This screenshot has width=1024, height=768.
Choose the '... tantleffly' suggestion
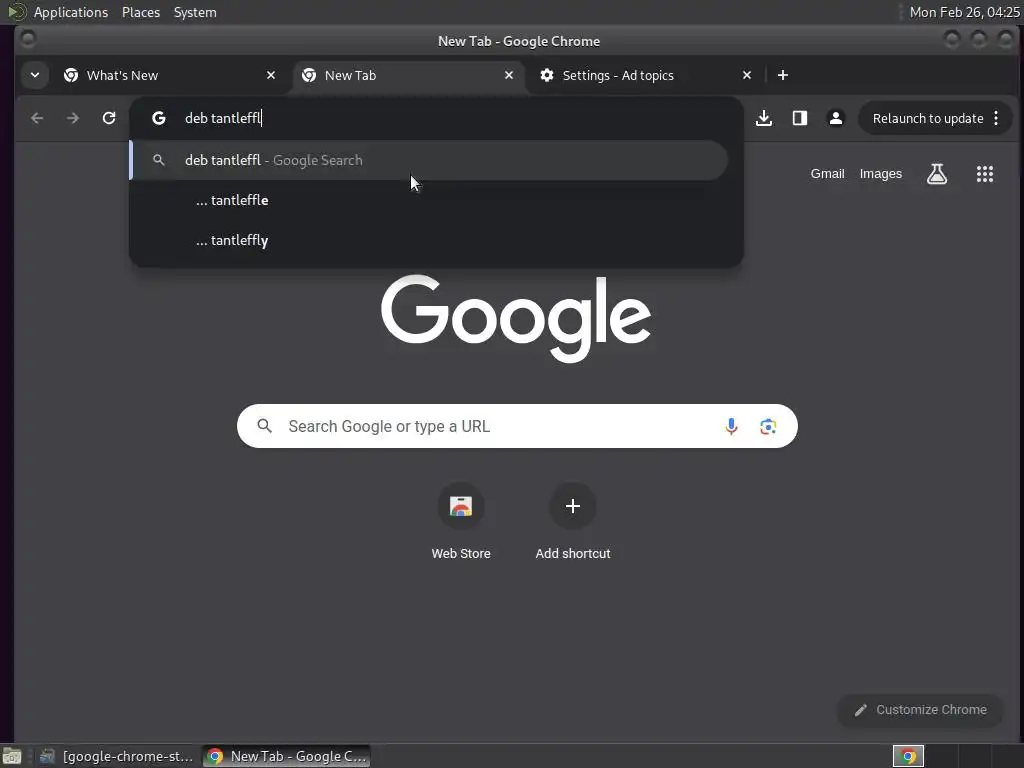[x=428, y=240]
